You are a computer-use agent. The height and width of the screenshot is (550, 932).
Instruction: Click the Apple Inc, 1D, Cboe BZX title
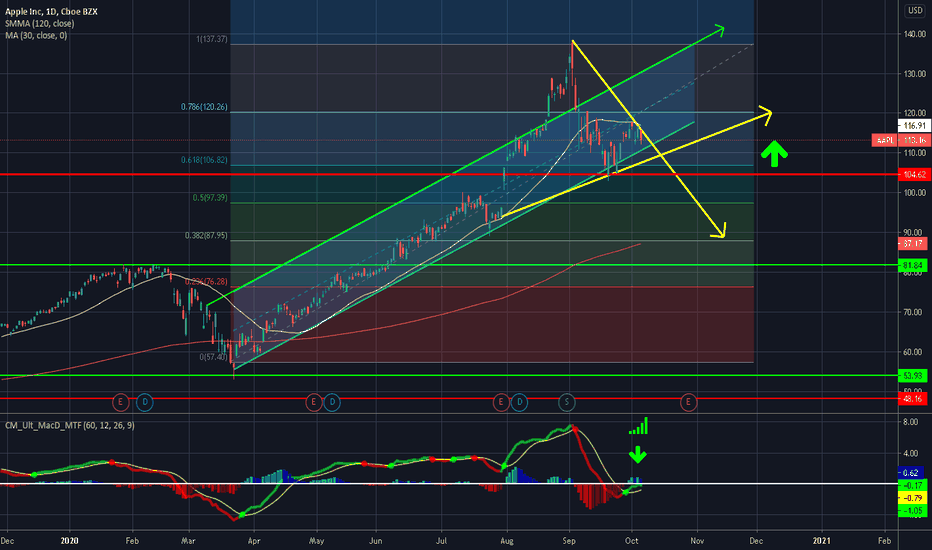pyautogui.click(x=51, y=11)
